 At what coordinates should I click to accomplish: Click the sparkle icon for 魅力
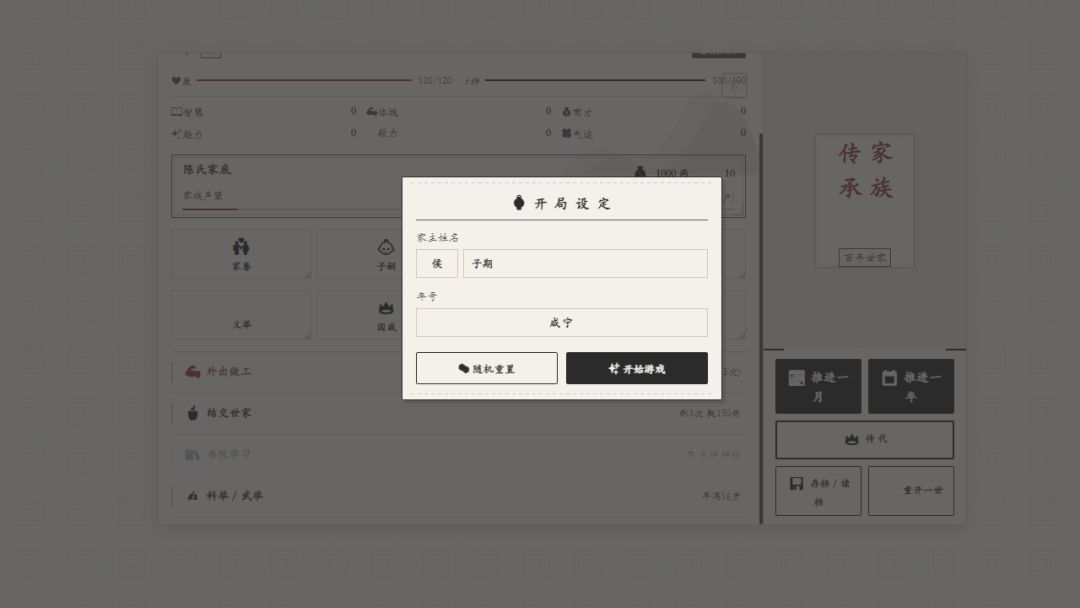tap(176, 134)
